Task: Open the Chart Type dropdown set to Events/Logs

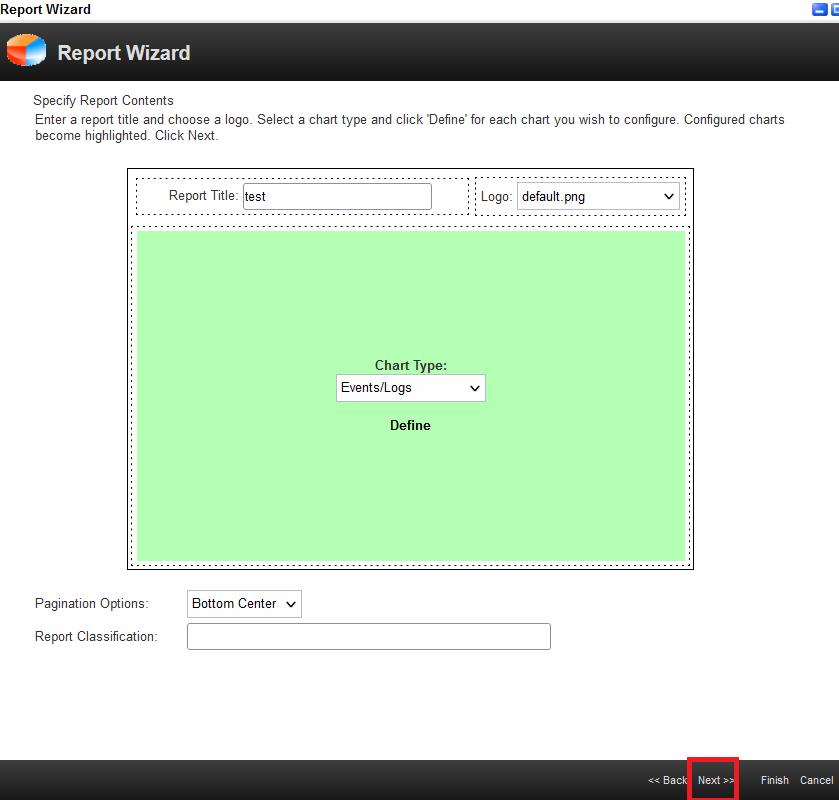Action: [410, 388]
